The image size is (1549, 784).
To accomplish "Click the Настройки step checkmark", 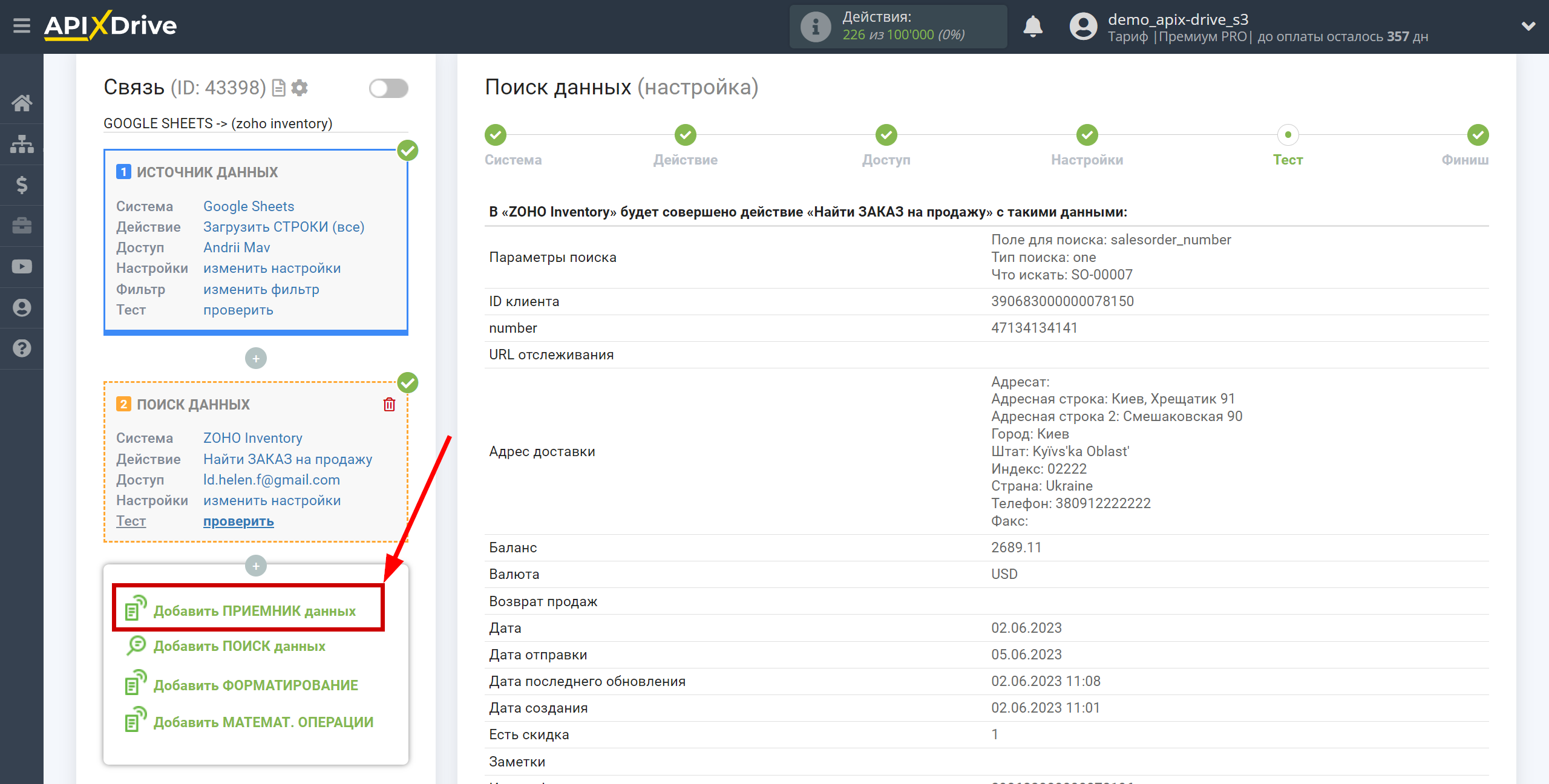I will [x=1087, y=135].
